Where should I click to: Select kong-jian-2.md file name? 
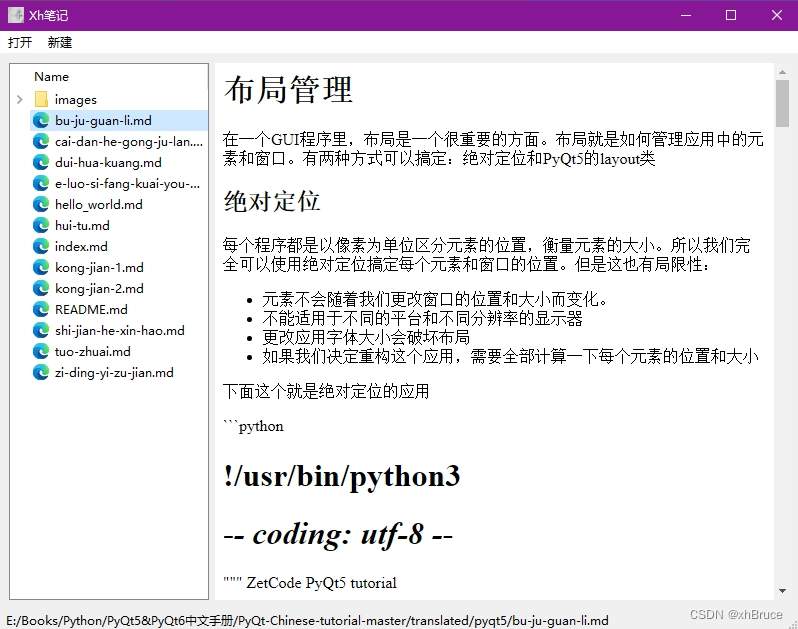tap(99, 289)
